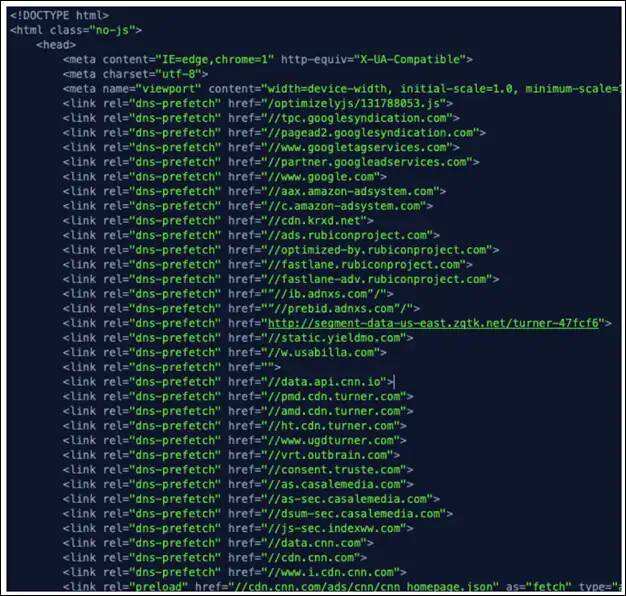
Task: Click the //data.cnn.com href value
Action: pyautogui.click(x=317, y=543)
